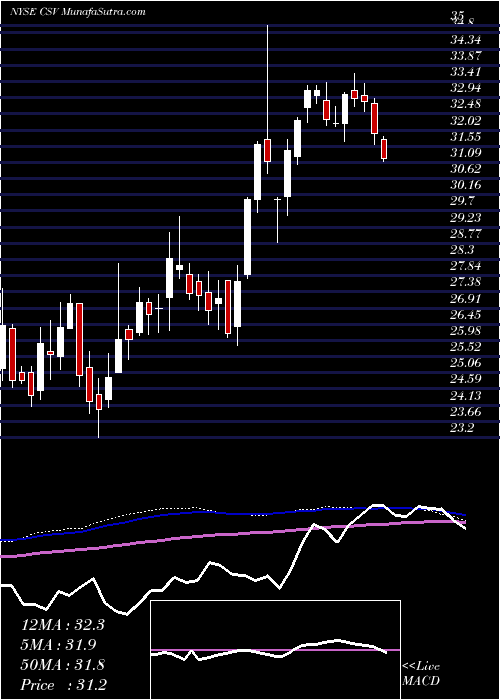Select the 32.94 price level label
500x700 pixels.
coord(465,88)
